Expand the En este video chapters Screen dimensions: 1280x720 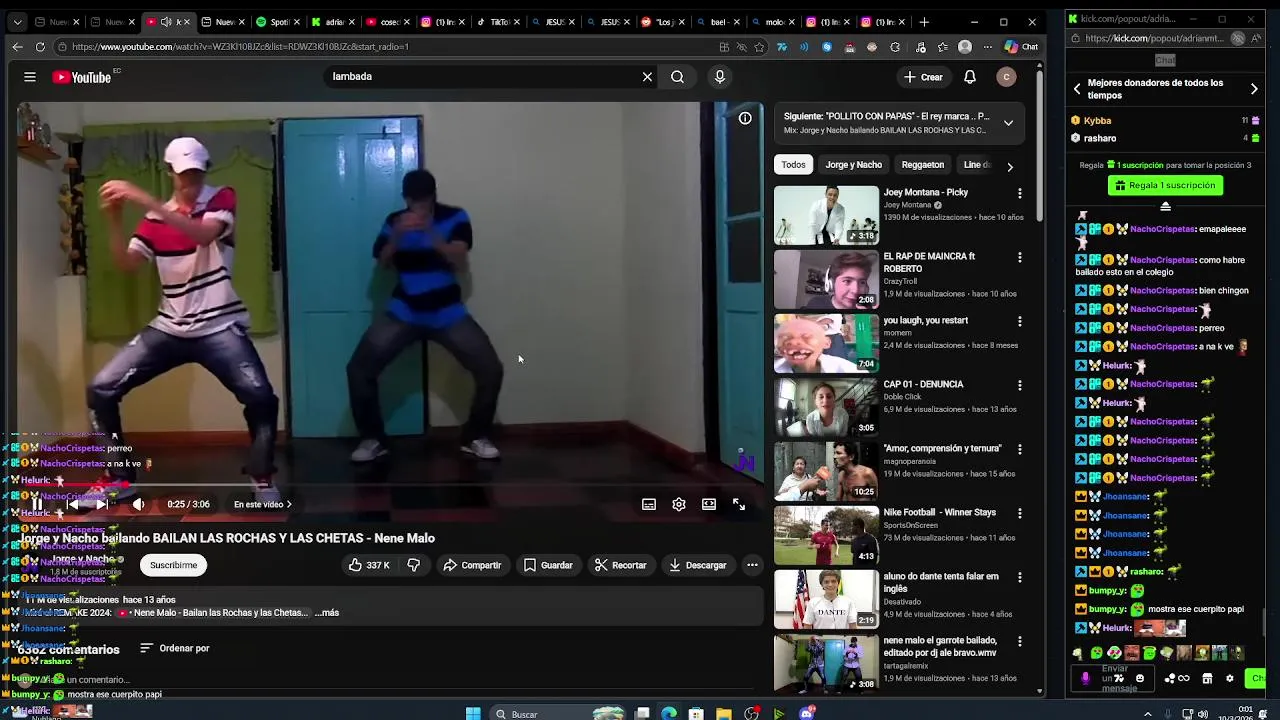coord(263,504)
